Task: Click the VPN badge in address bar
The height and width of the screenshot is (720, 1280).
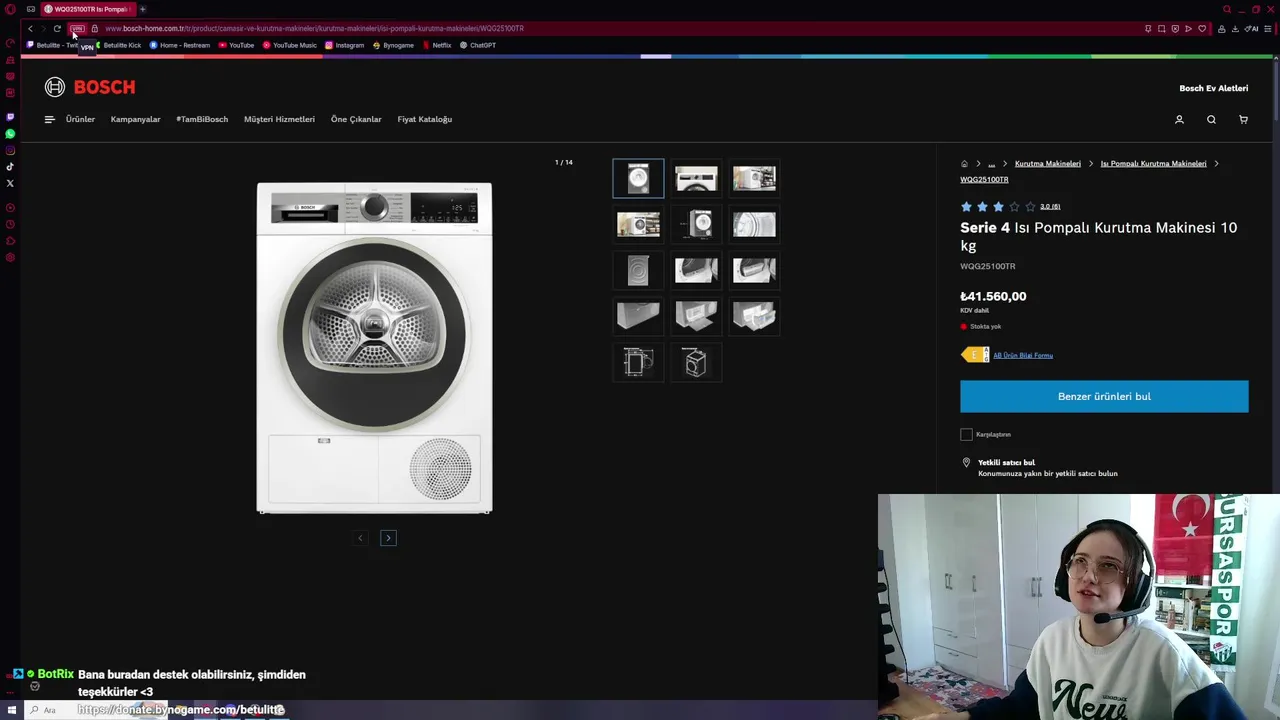Action: click(77, 28)
